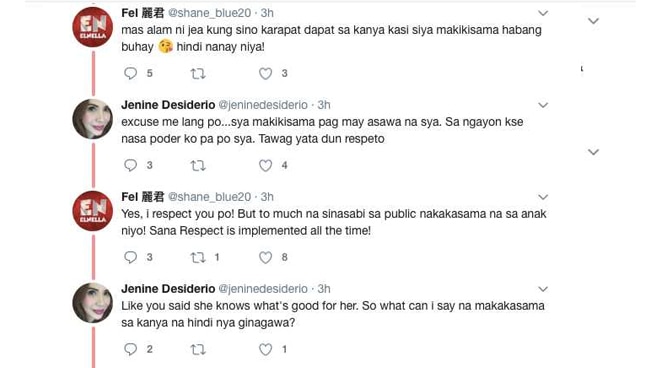Viewport: 660px width, 368px height.
Task: Open options chevron on Fel's second tweet
Action: pos(543,197)
